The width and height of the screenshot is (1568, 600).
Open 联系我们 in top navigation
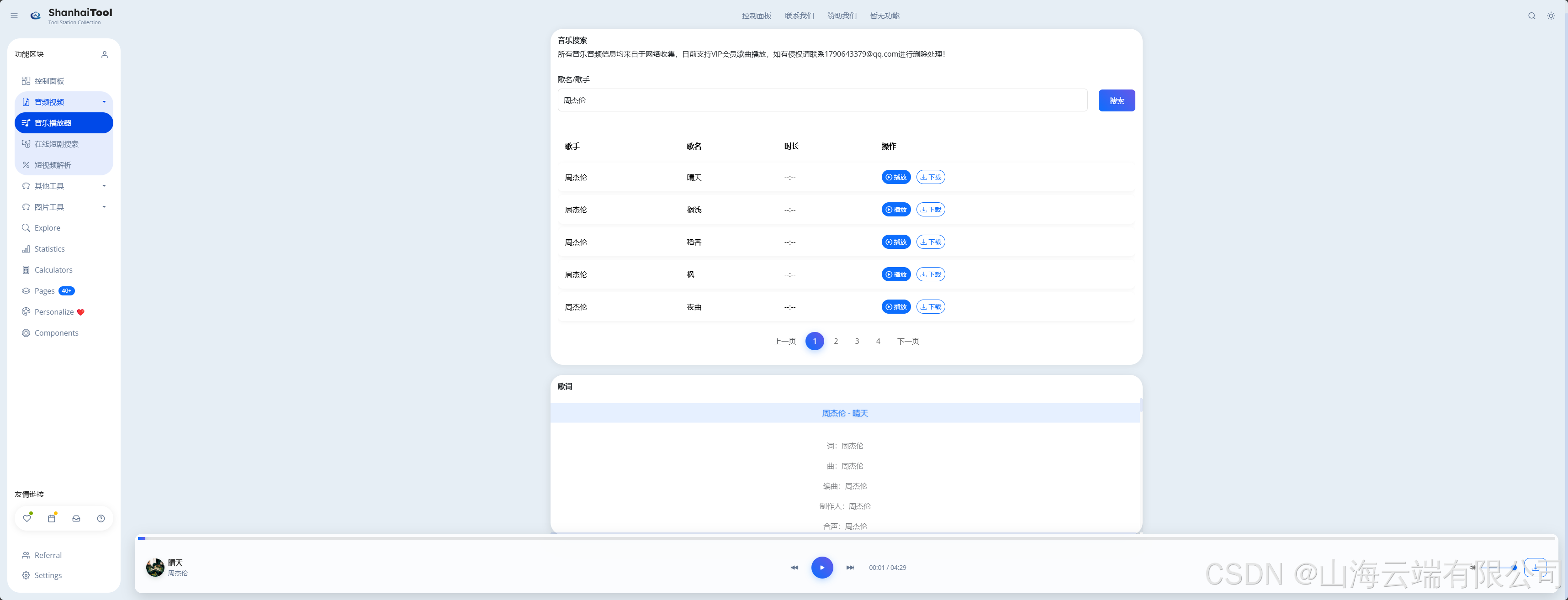[x=799, y=16]
